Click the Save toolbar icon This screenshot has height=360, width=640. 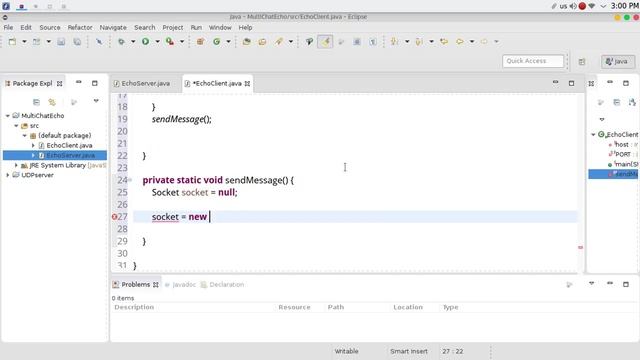(x=61, y=42)
